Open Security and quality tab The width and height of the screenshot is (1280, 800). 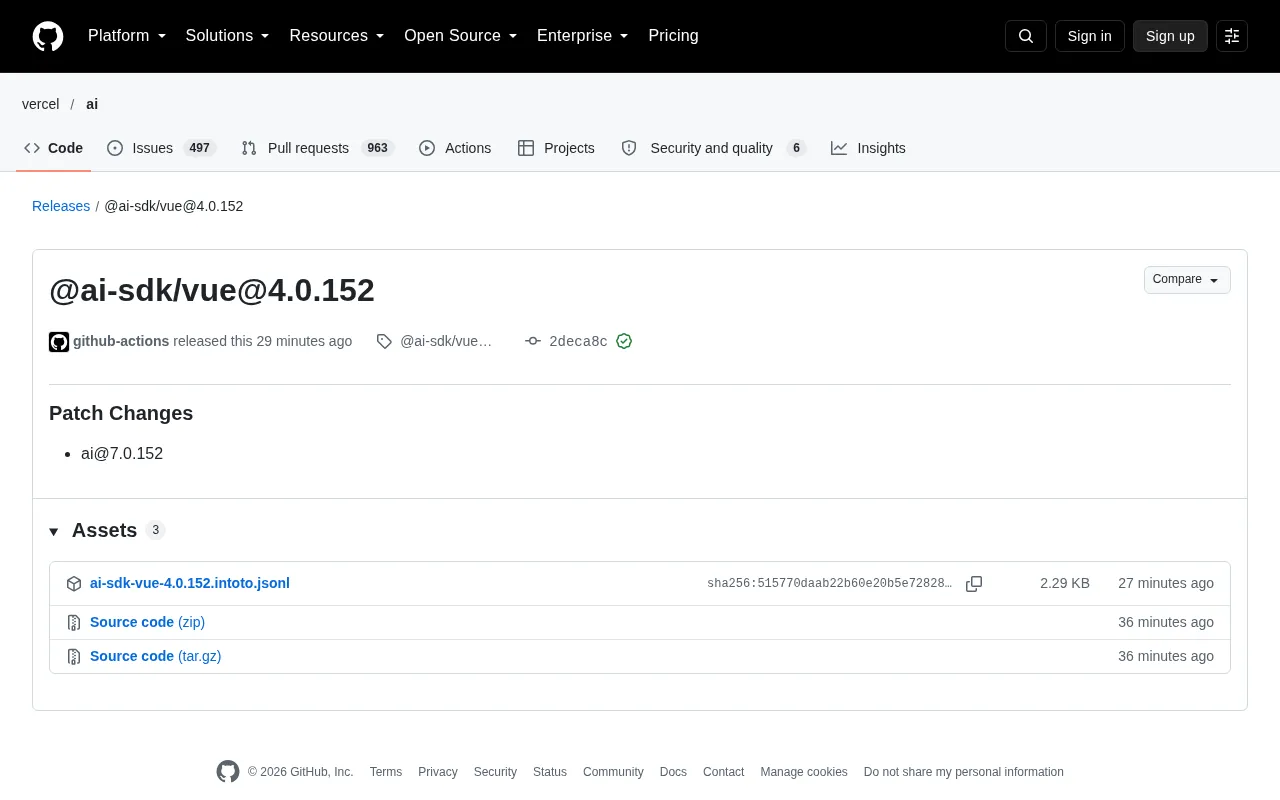pyautogui.click(x=713, y=148)
